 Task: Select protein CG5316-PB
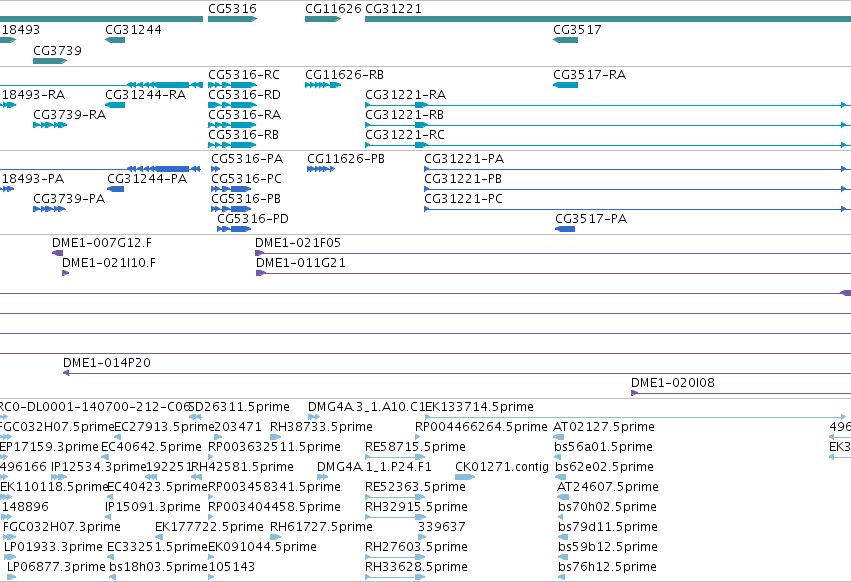[246, 199]
